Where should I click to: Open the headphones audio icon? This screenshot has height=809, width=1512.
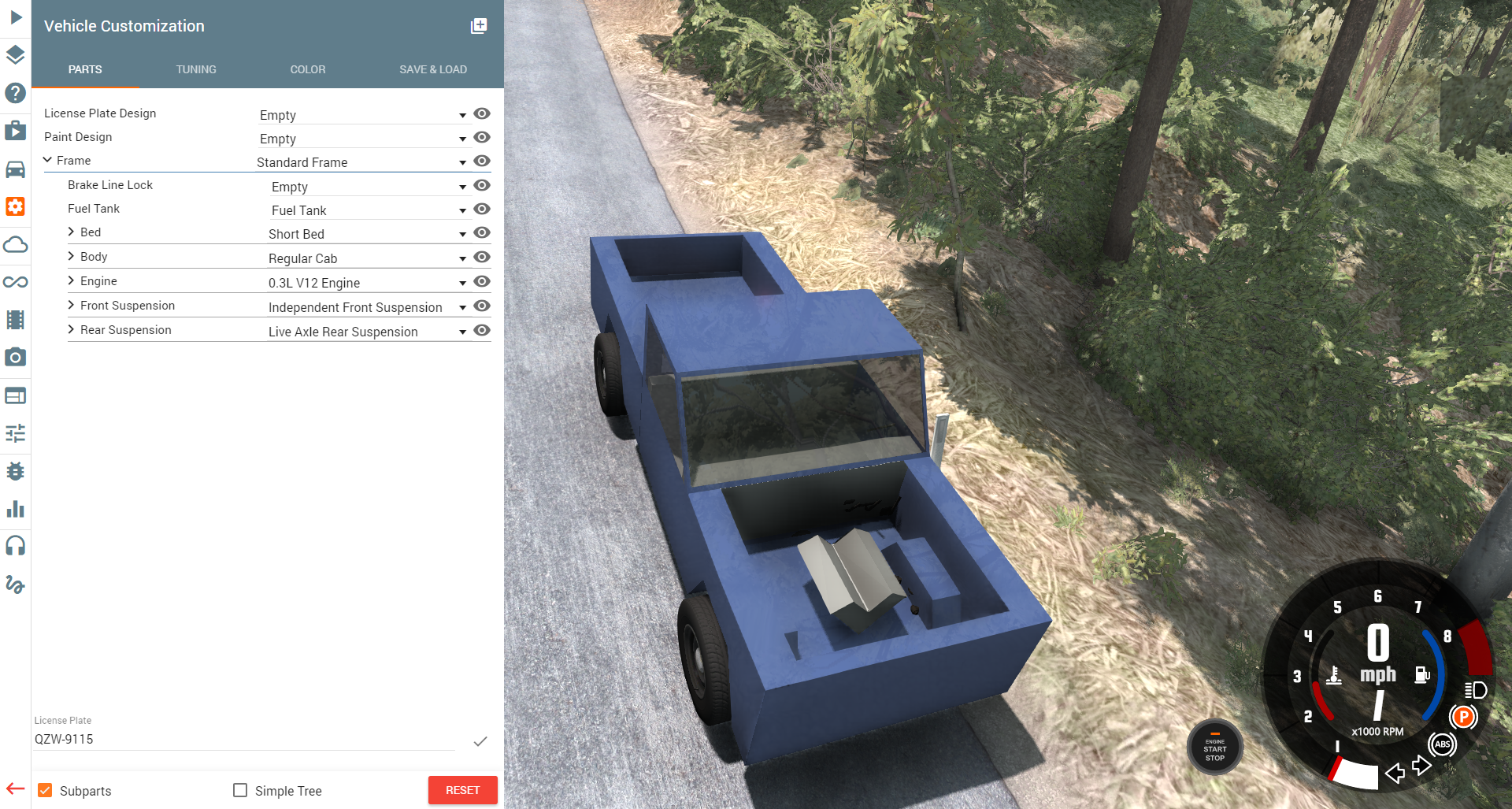click(16, 546)
